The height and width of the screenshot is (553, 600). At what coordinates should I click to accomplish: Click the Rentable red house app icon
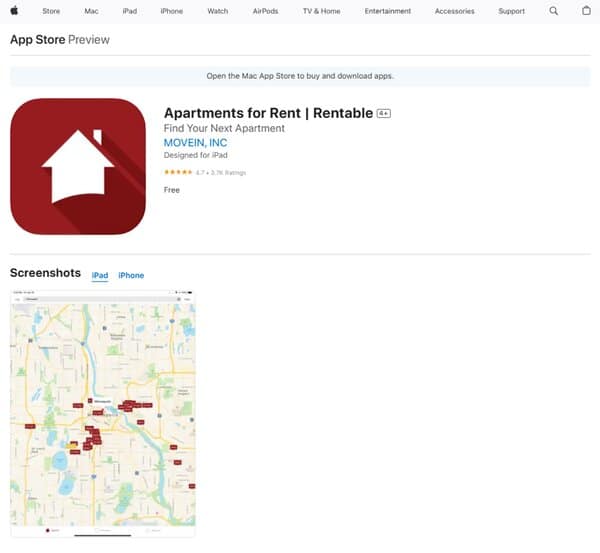(78, 166)
